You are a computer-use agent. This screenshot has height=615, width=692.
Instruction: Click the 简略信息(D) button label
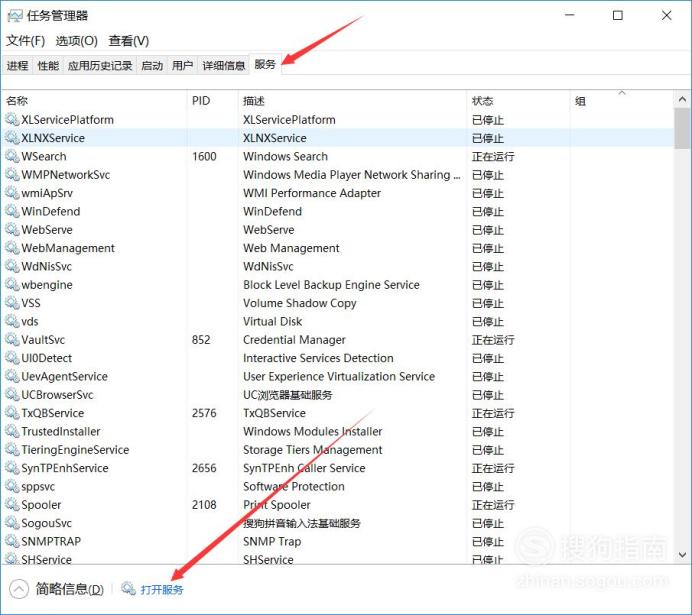[x=69, y=589]
